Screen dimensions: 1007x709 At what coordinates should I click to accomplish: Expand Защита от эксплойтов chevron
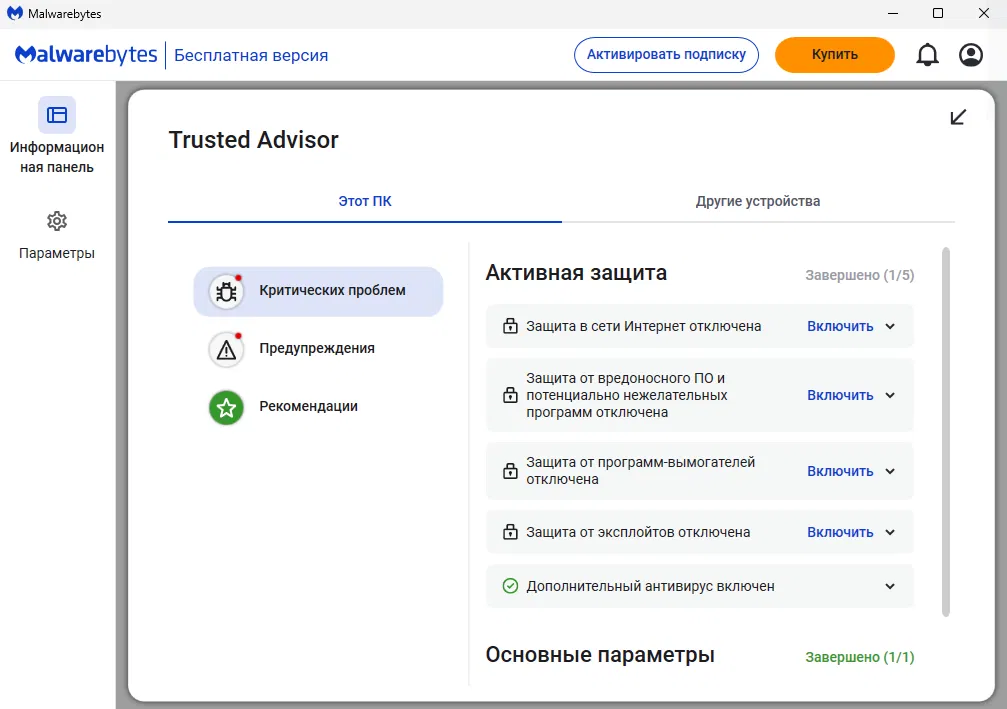pos(890,532)
